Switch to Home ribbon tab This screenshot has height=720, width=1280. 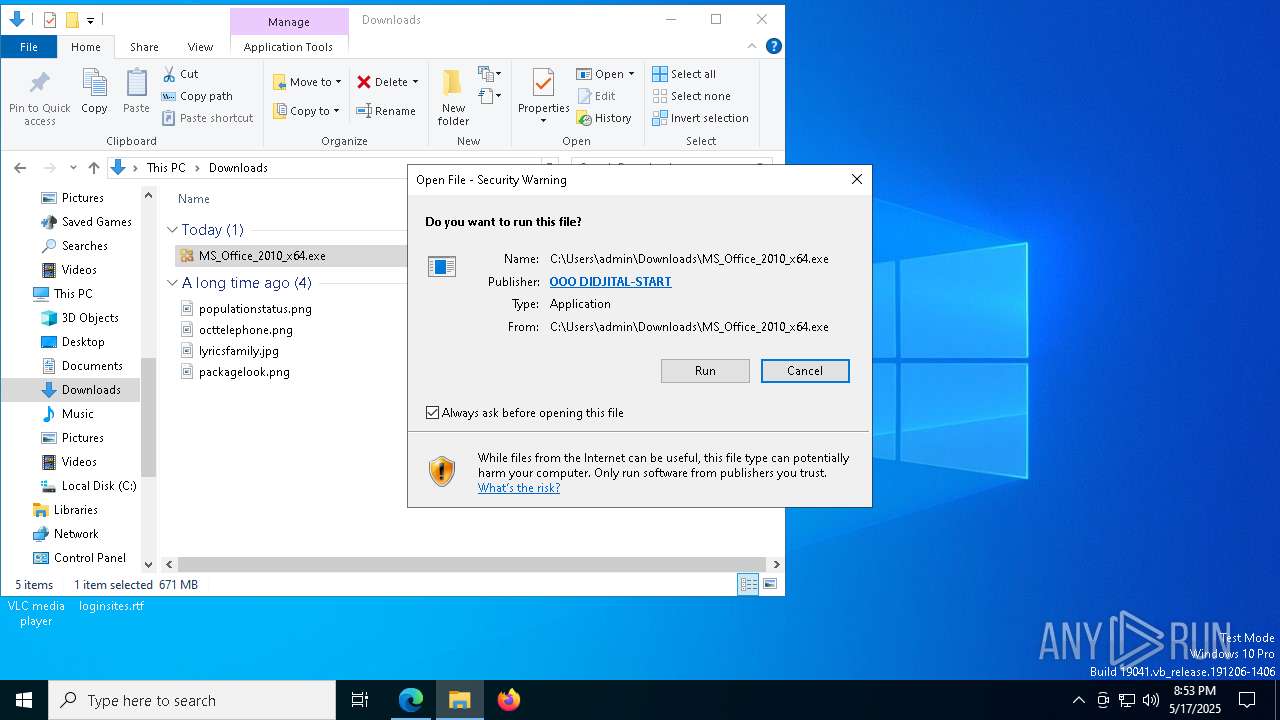click(x=85, y=46)
